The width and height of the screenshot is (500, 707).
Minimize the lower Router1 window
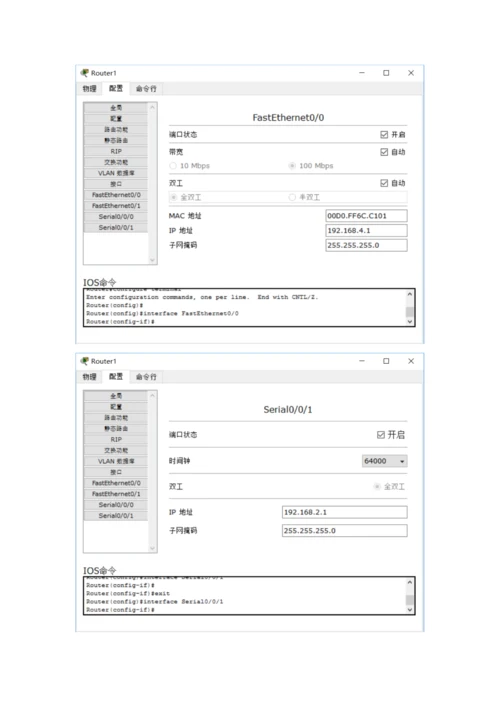coord(362,361)
